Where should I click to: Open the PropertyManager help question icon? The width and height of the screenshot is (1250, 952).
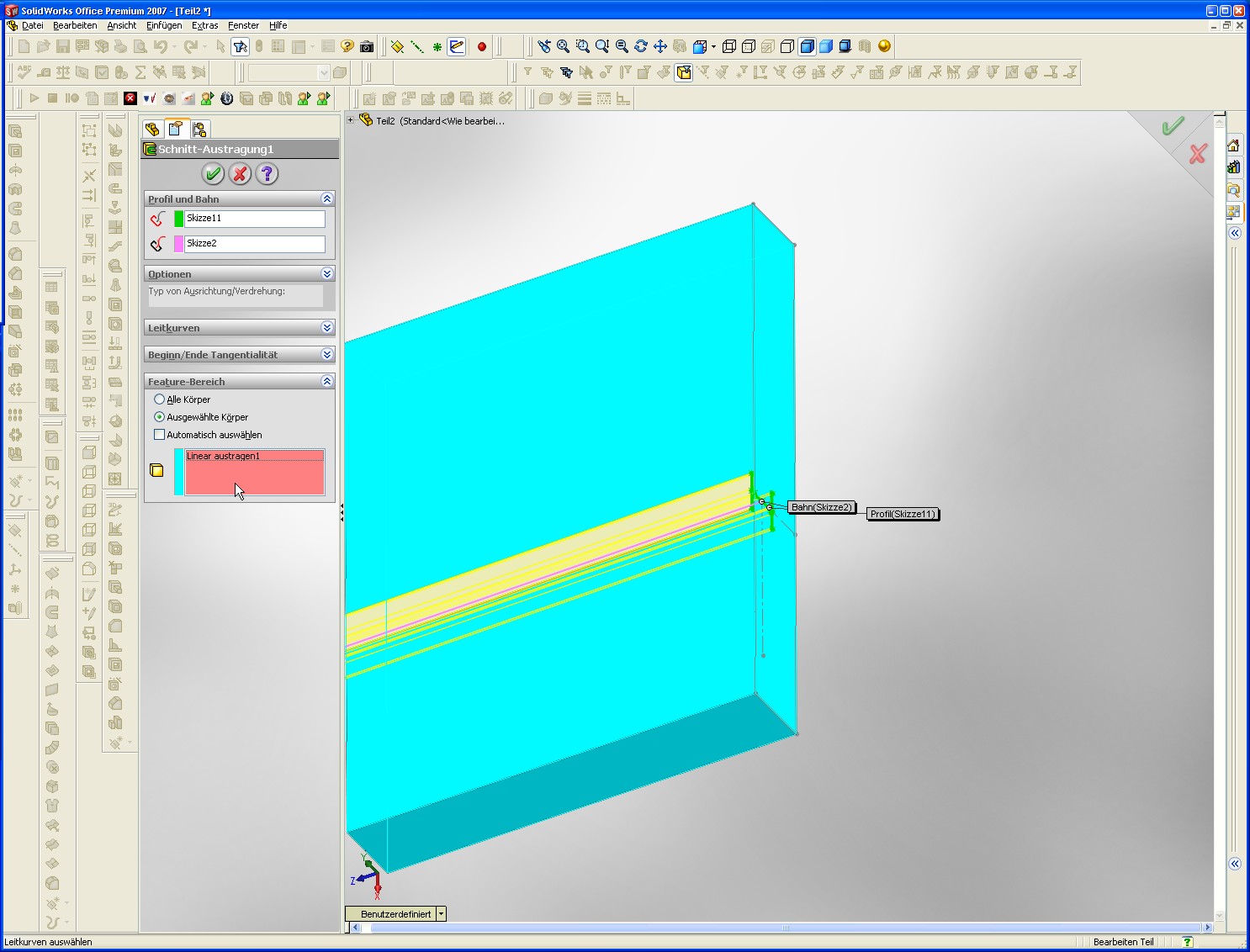point(267,174)
